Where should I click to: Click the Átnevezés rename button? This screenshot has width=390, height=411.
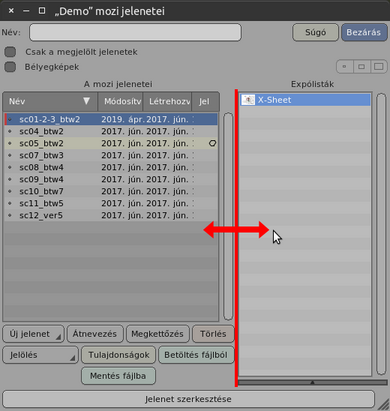point(95,334)
